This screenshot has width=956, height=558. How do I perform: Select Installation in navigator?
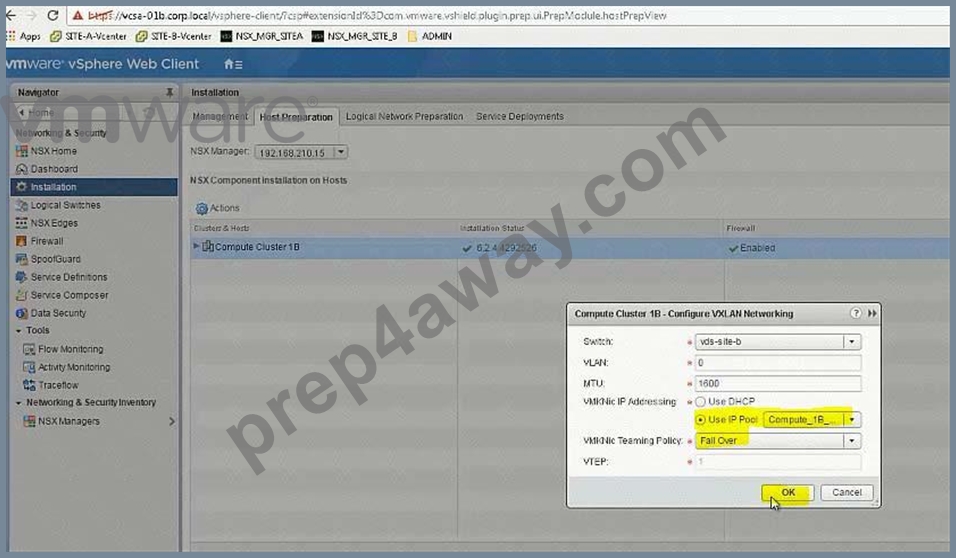(x=94, y=187)
